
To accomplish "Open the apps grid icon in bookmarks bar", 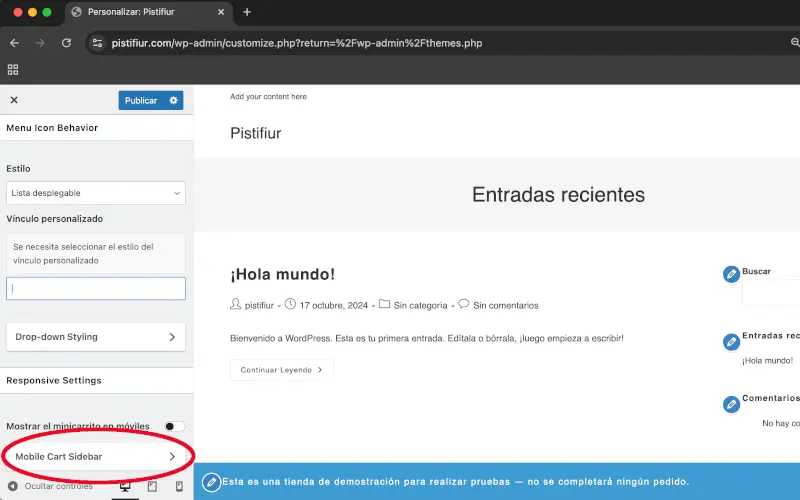I will pos(13,69).
